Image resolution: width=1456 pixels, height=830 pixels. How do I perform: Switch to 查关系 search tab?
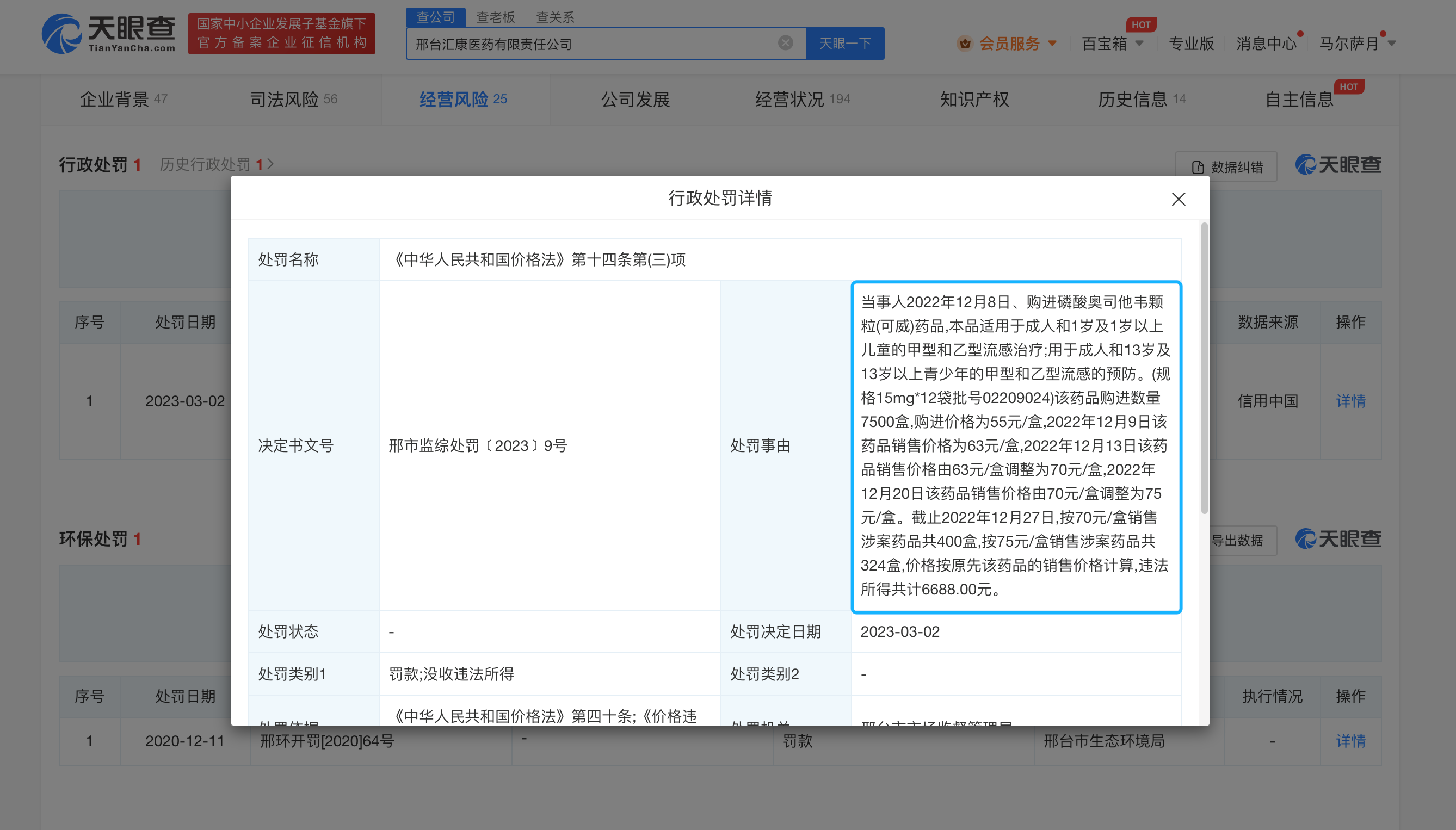(x=554, y=17)
